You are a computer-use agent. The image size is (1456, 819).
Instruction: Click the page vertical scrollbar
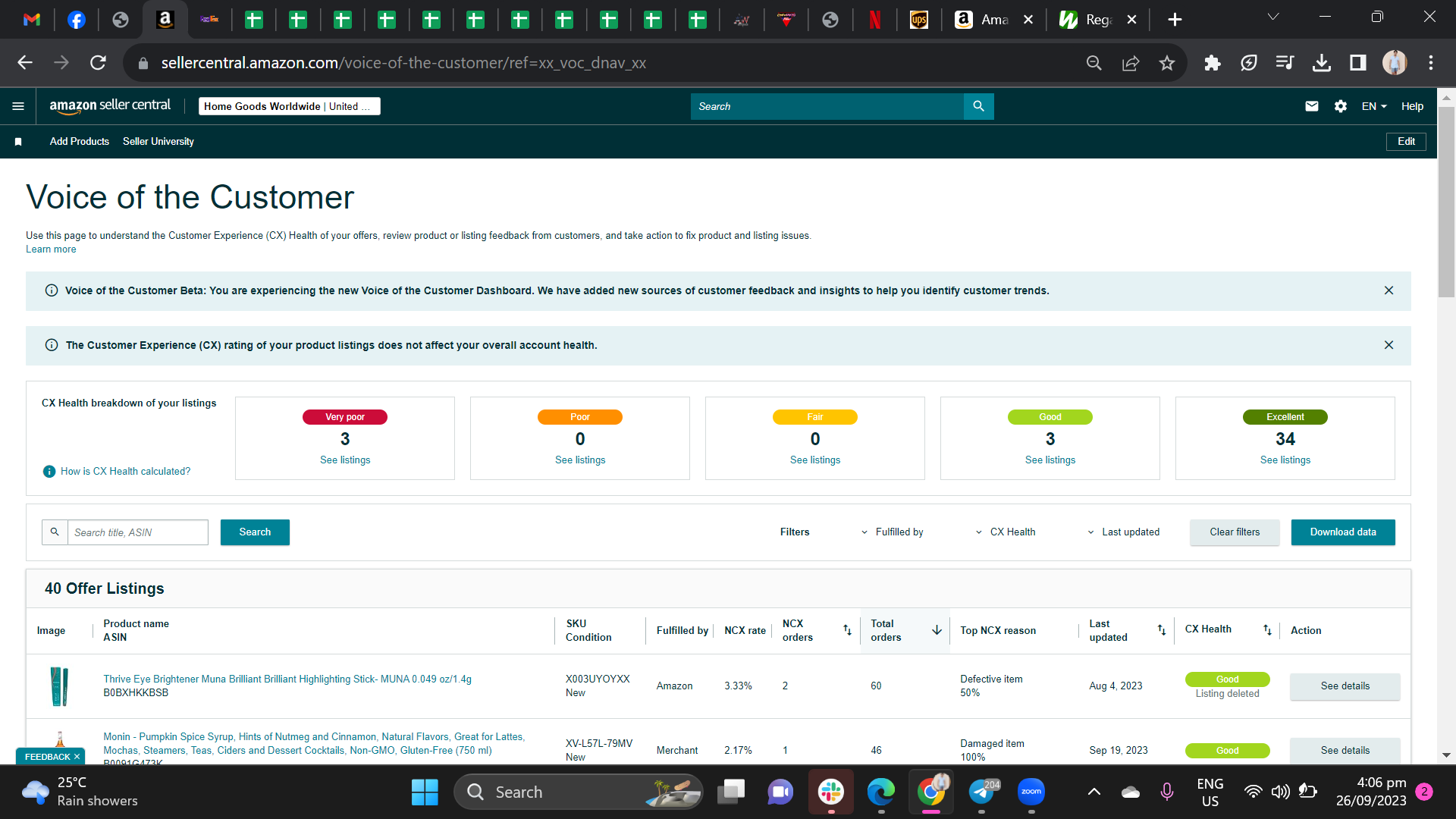(x=1446, y=202)
